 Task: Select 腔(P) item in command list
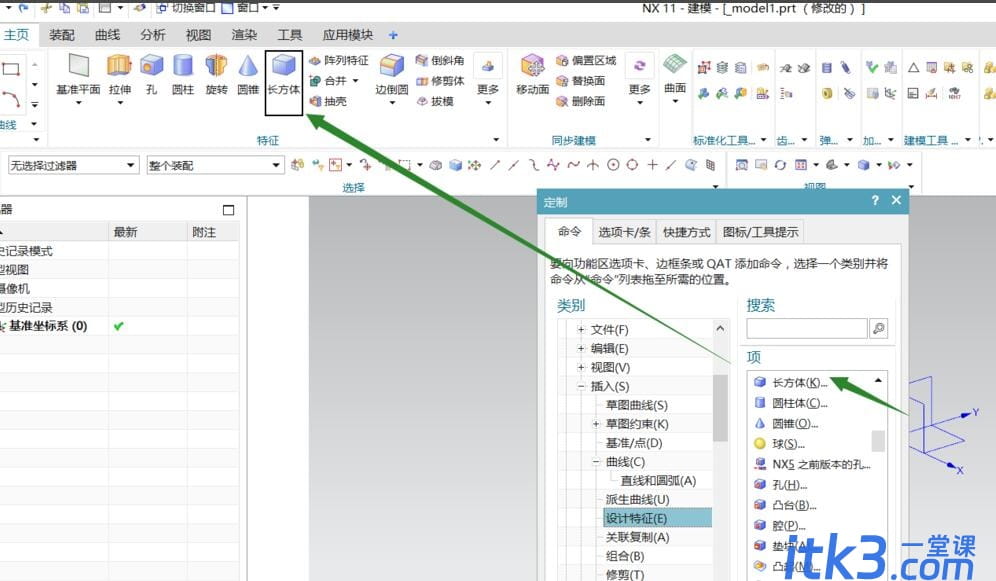point(779,525)
